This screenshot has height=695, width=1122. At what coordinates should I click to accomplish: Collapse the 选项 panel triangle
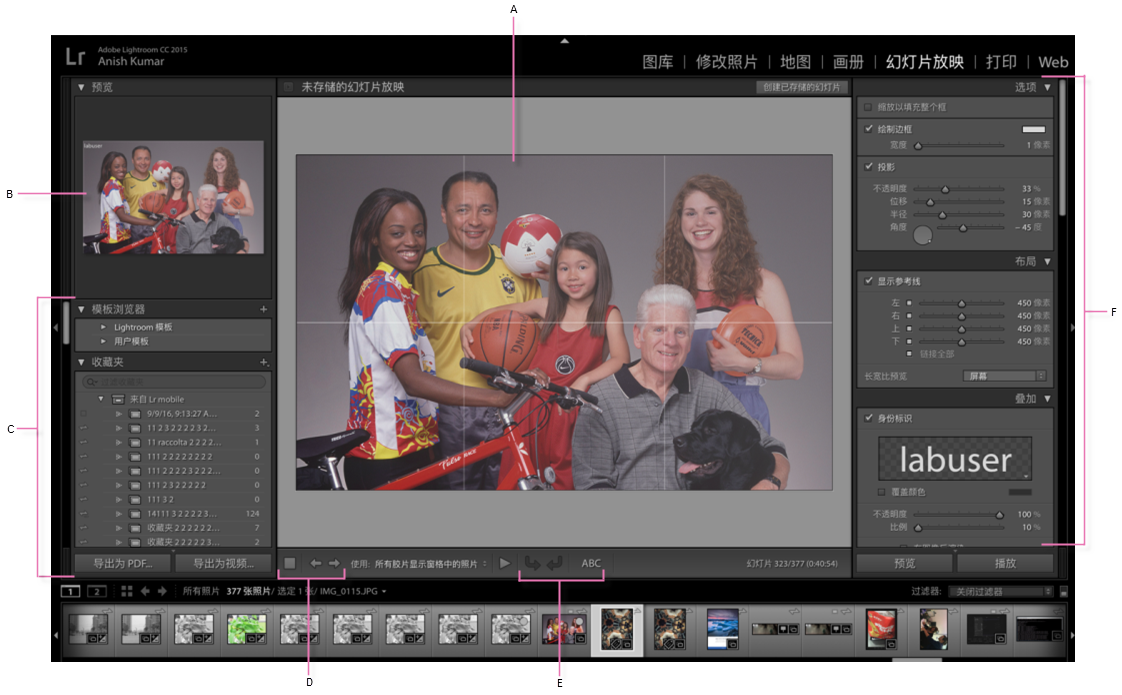(x=1048, y=87)
